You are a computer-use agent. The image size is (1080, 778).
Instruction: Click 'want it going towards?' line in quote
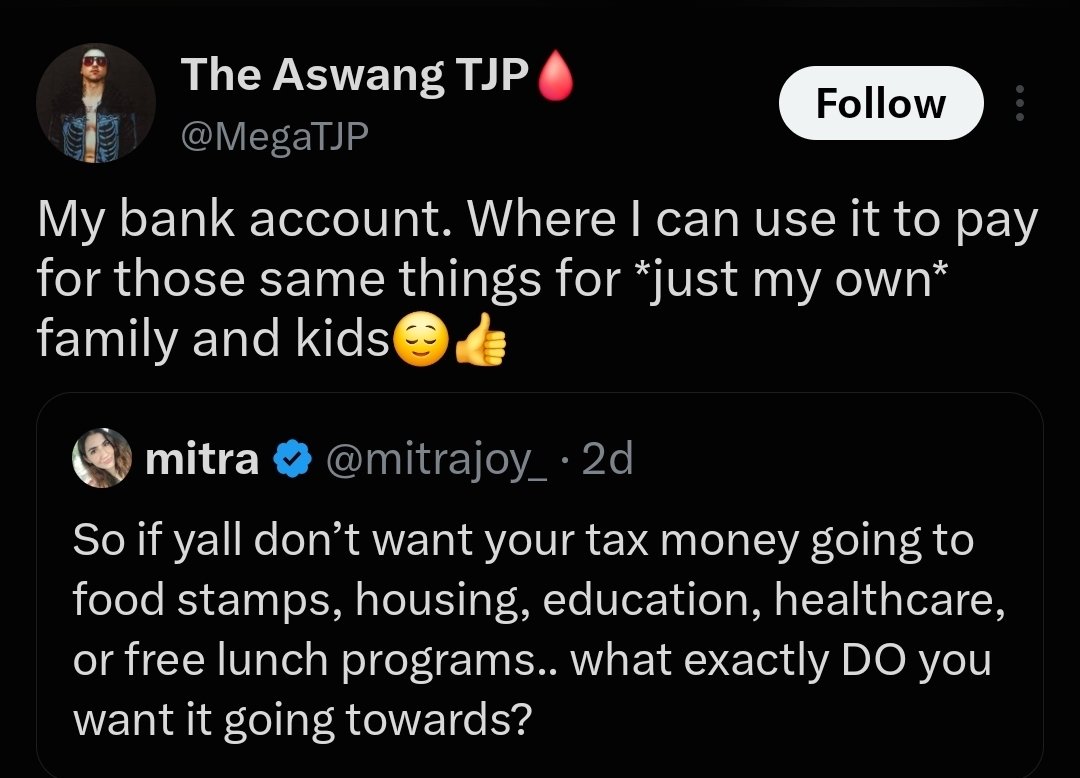(x=303, y=719)
